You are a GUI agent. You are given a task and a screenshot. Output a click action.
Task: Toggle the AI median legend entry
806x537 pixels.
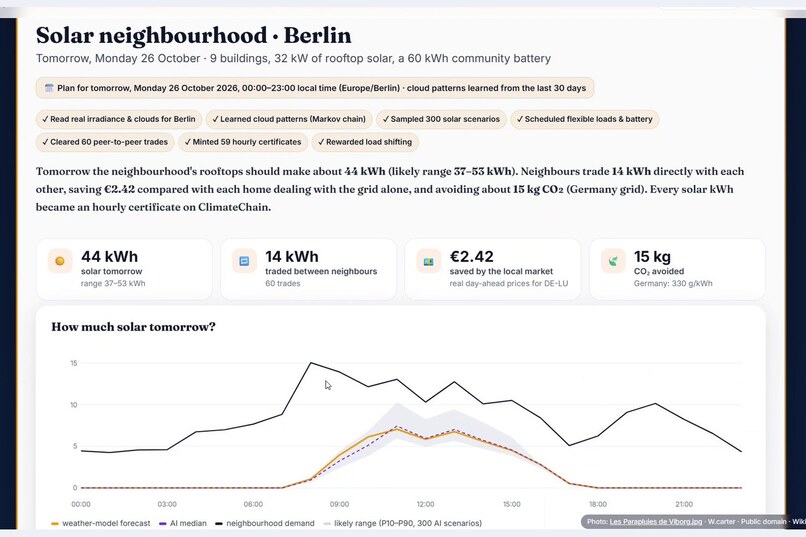pos(183,523)
